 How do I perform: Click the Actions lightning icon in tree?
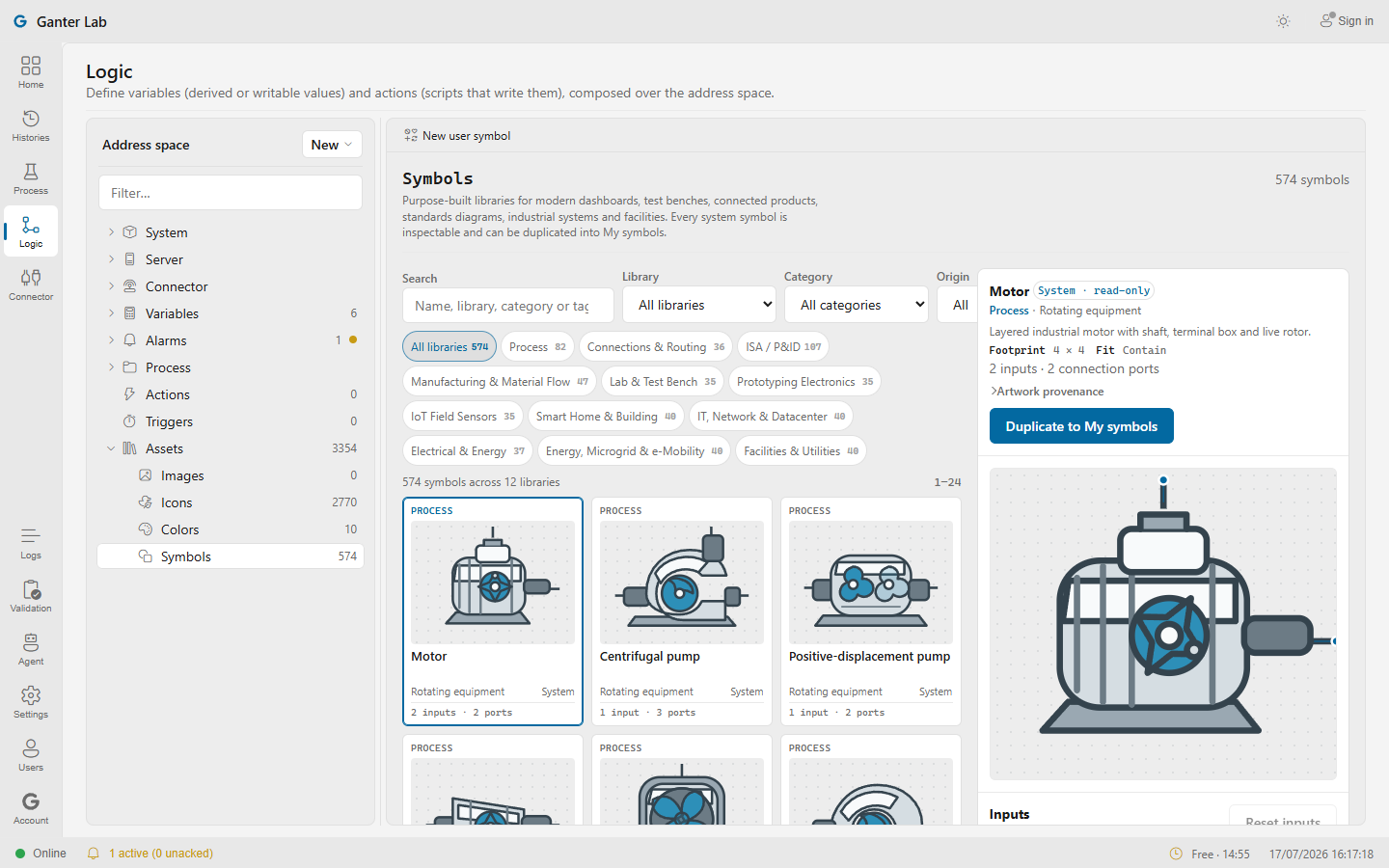tap(129, 394)
